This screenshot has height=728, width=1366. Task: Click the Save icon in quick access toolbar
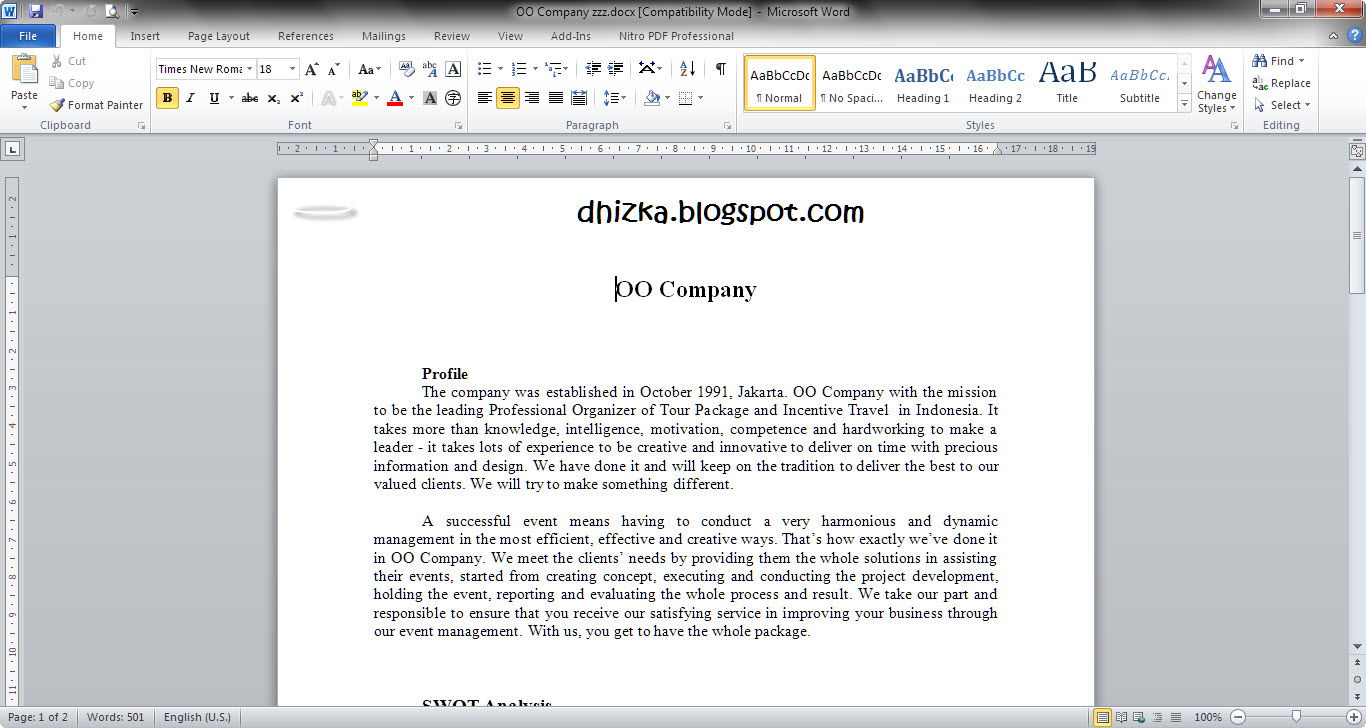click(36, 11)
